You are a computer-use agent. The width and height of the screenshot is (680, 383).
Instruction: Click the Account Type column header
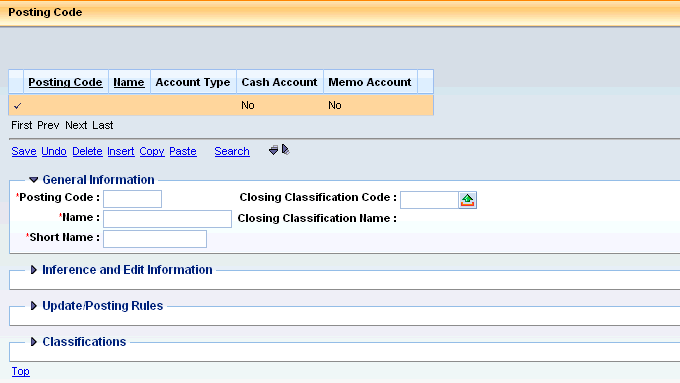pyautogui.click(x=193, y=82)
